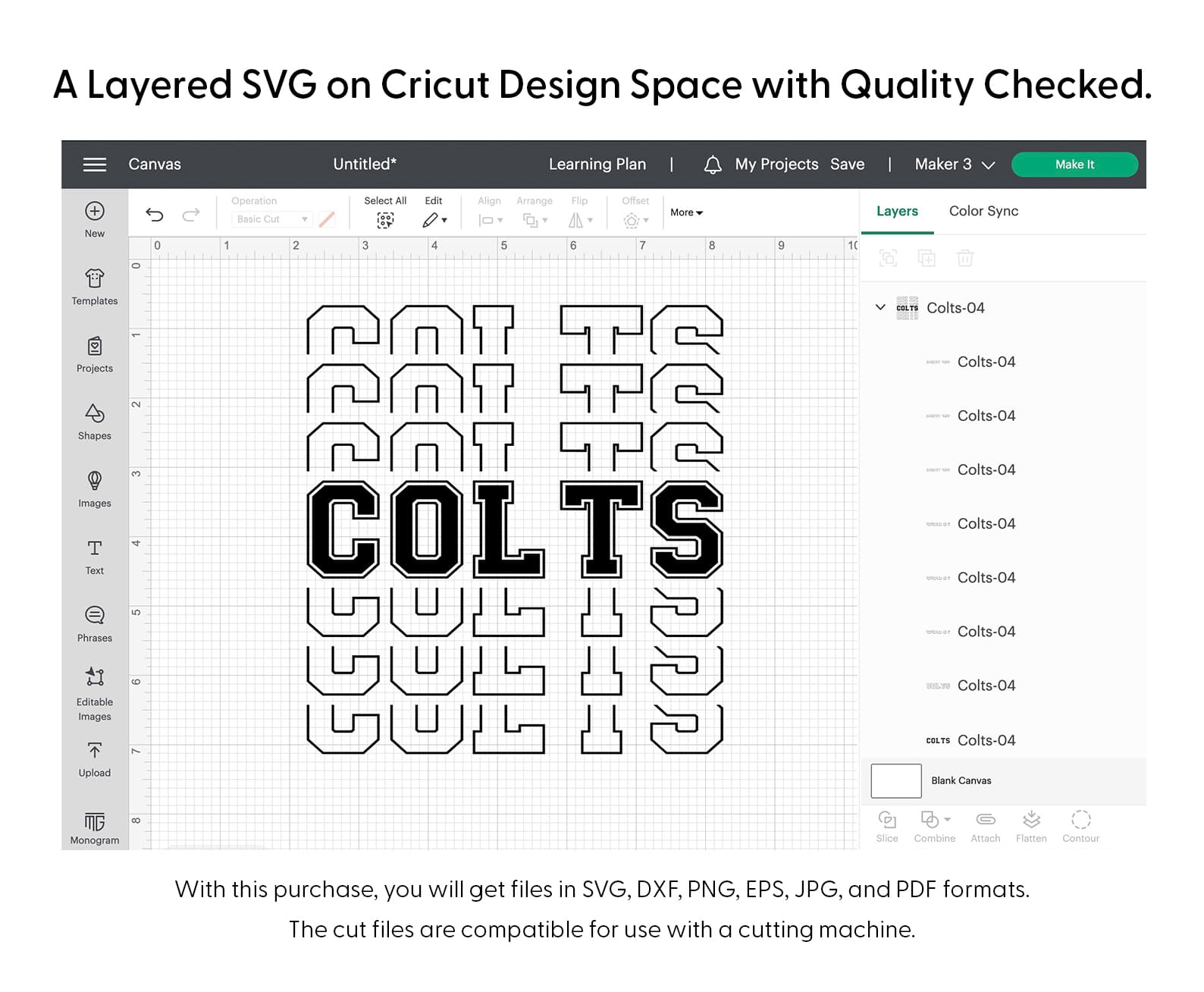The image size is (1204, 992).
Task: Collapse the Colts-04 layer group
Action: 880,307
